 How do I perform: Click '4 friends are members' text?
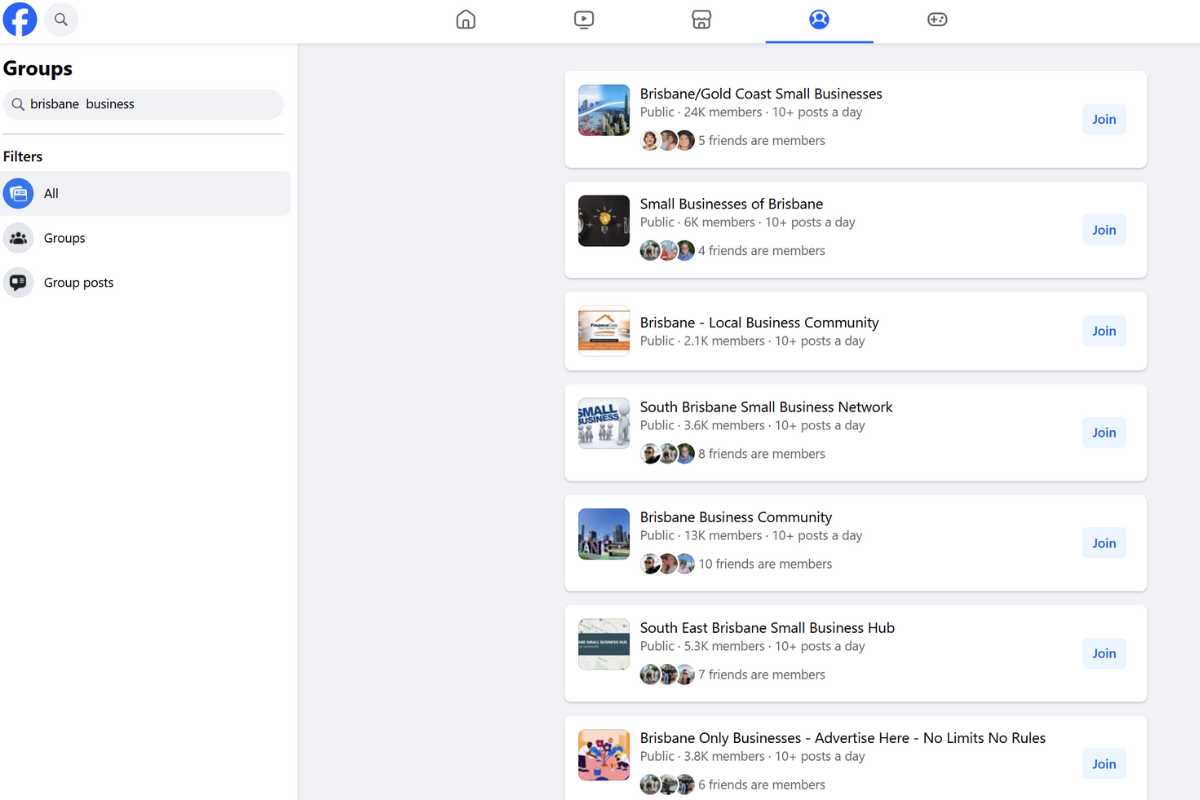pyautogui.click(x=761, y=251)
